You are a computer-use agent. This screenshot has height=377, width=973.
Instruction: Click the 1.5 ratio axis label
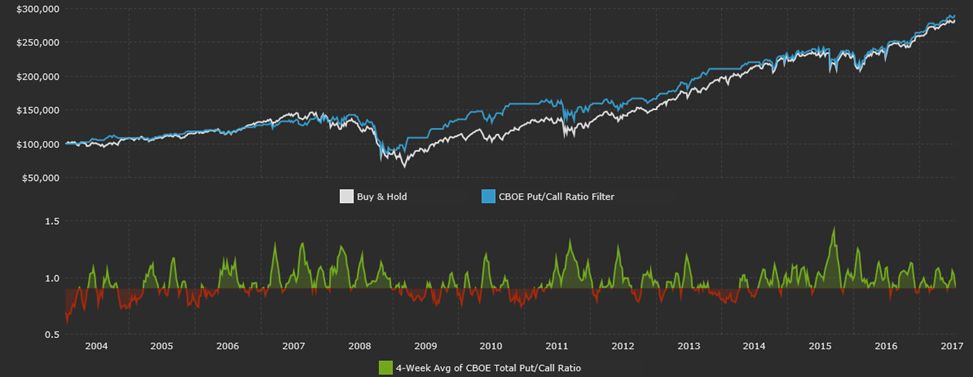[53, 221]
